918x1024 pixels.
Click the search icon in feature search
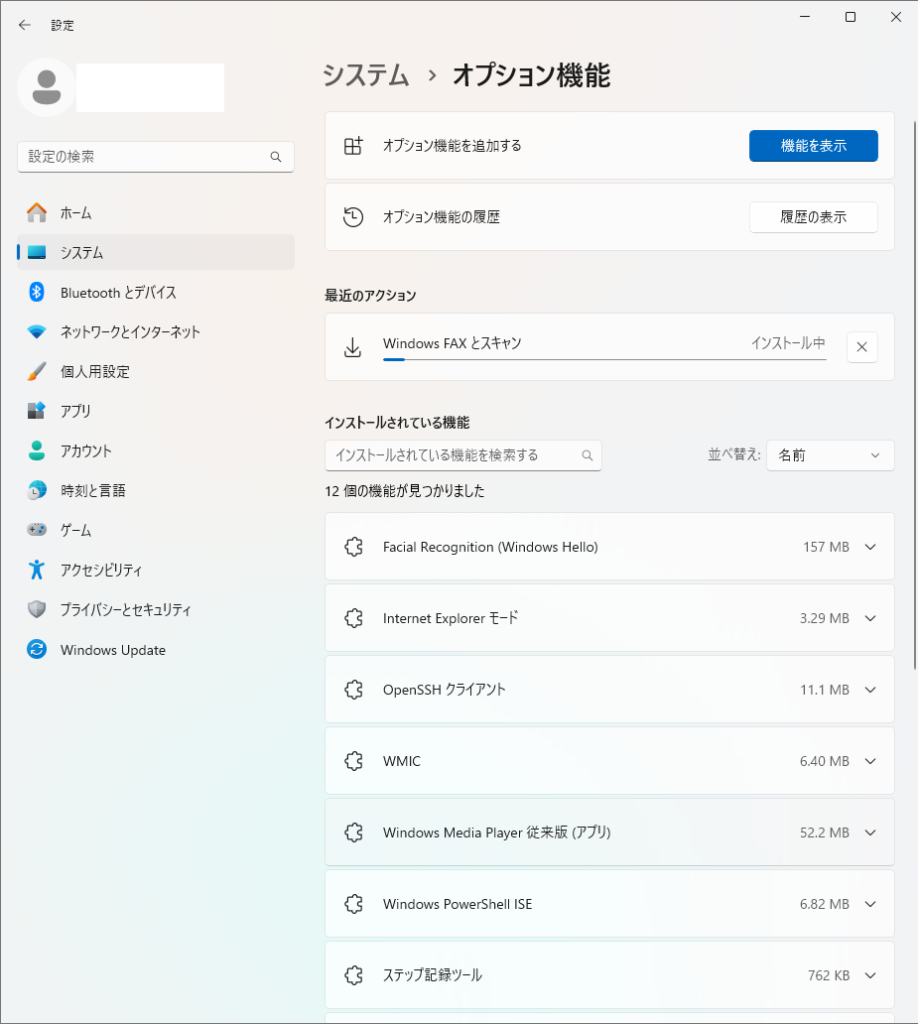pyautogui.click(x=587, y=455)
